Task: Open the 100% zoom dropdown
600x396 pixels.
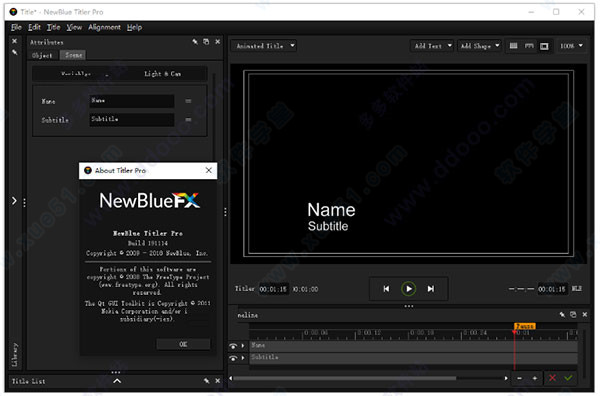Action: click(x=571, y=46)
